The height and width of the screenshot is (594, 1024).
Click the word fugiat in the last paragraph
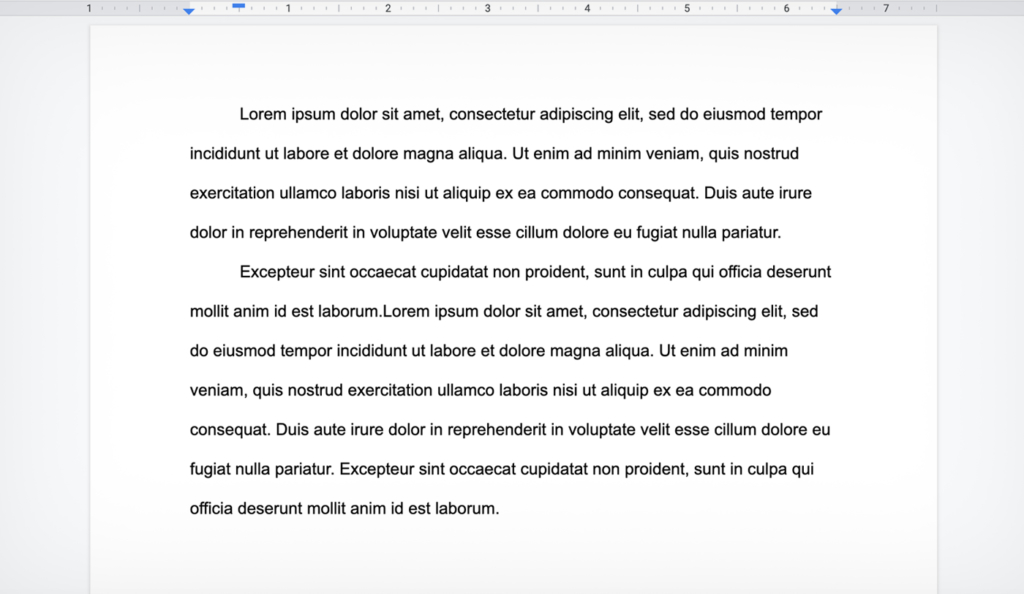(208, 469)
